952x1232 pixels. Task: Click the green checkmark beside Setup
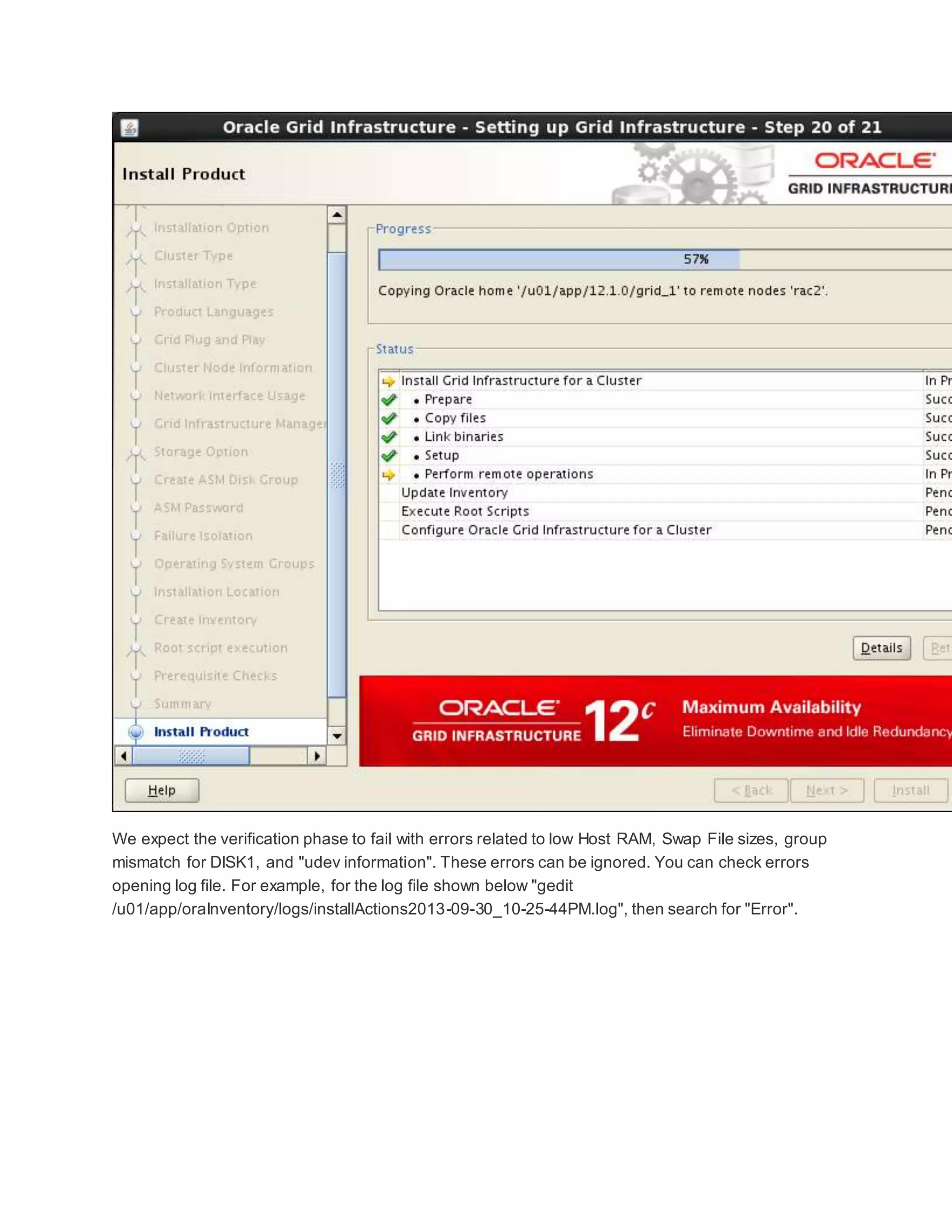tap(389, 456)
